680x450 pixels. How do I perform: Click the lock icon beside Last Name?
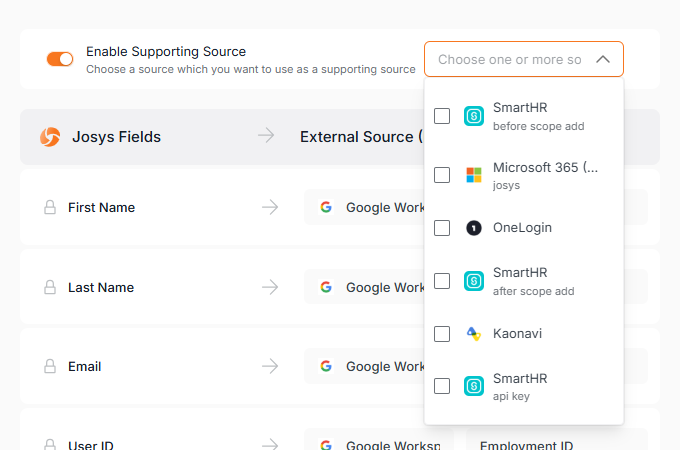(x=50, y=287)
